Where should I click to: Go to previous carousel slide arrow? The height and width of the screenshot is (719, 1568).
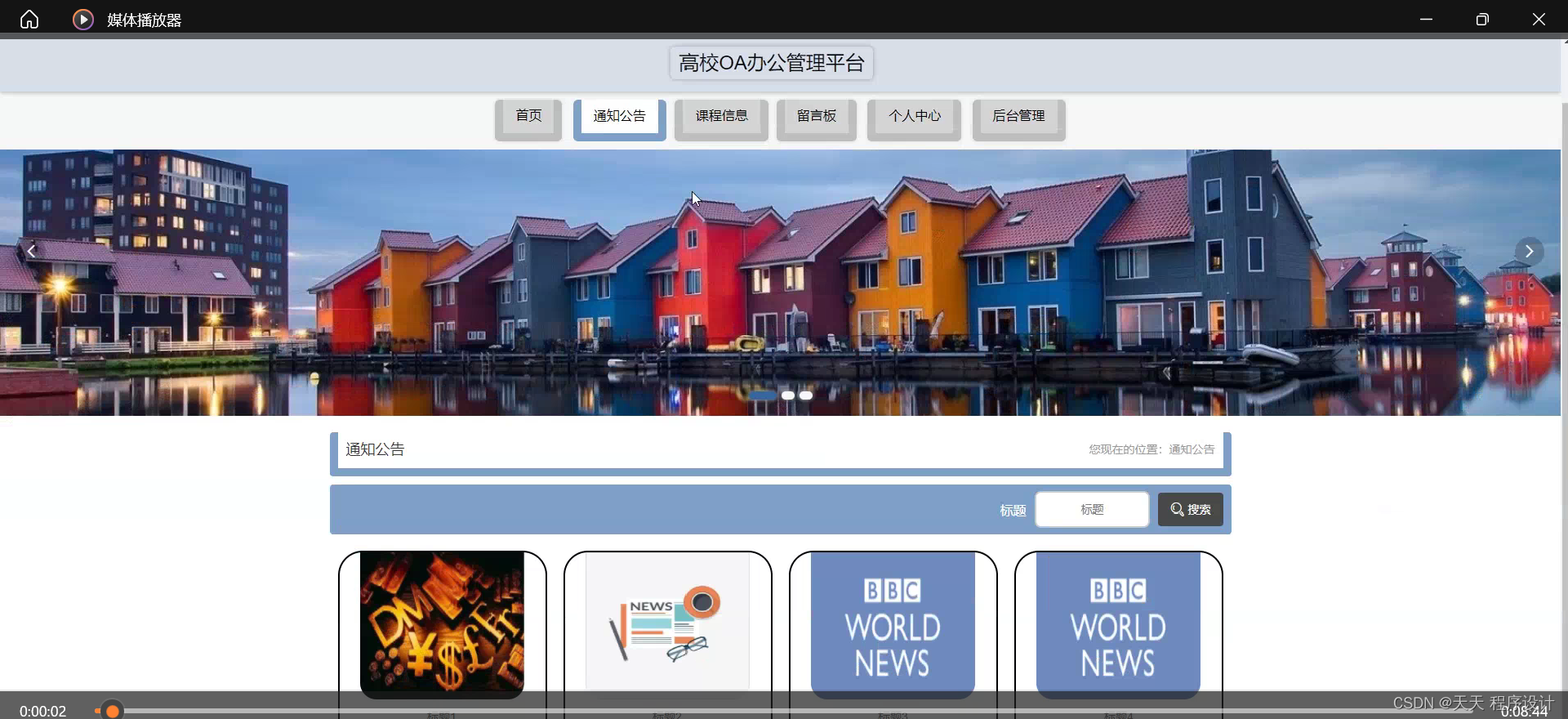click(31, 251)
